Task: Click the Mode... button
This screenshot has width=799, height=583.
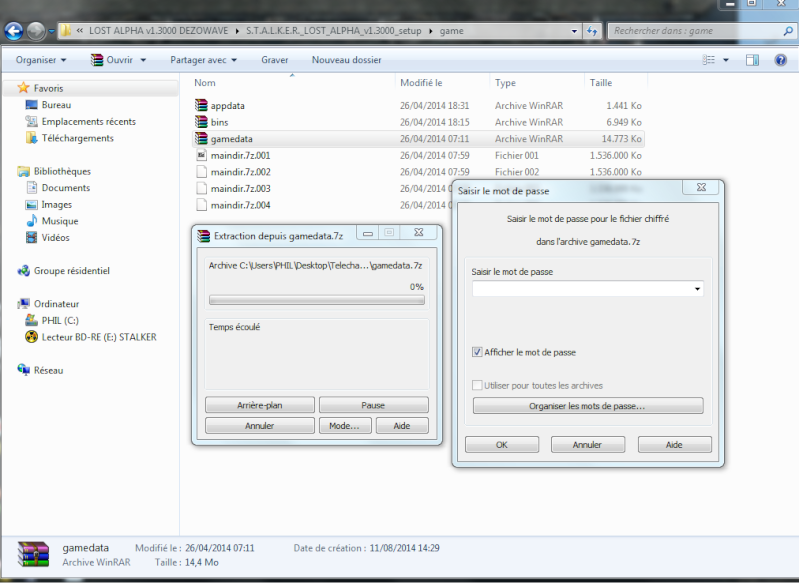Action: pos(344,426)
